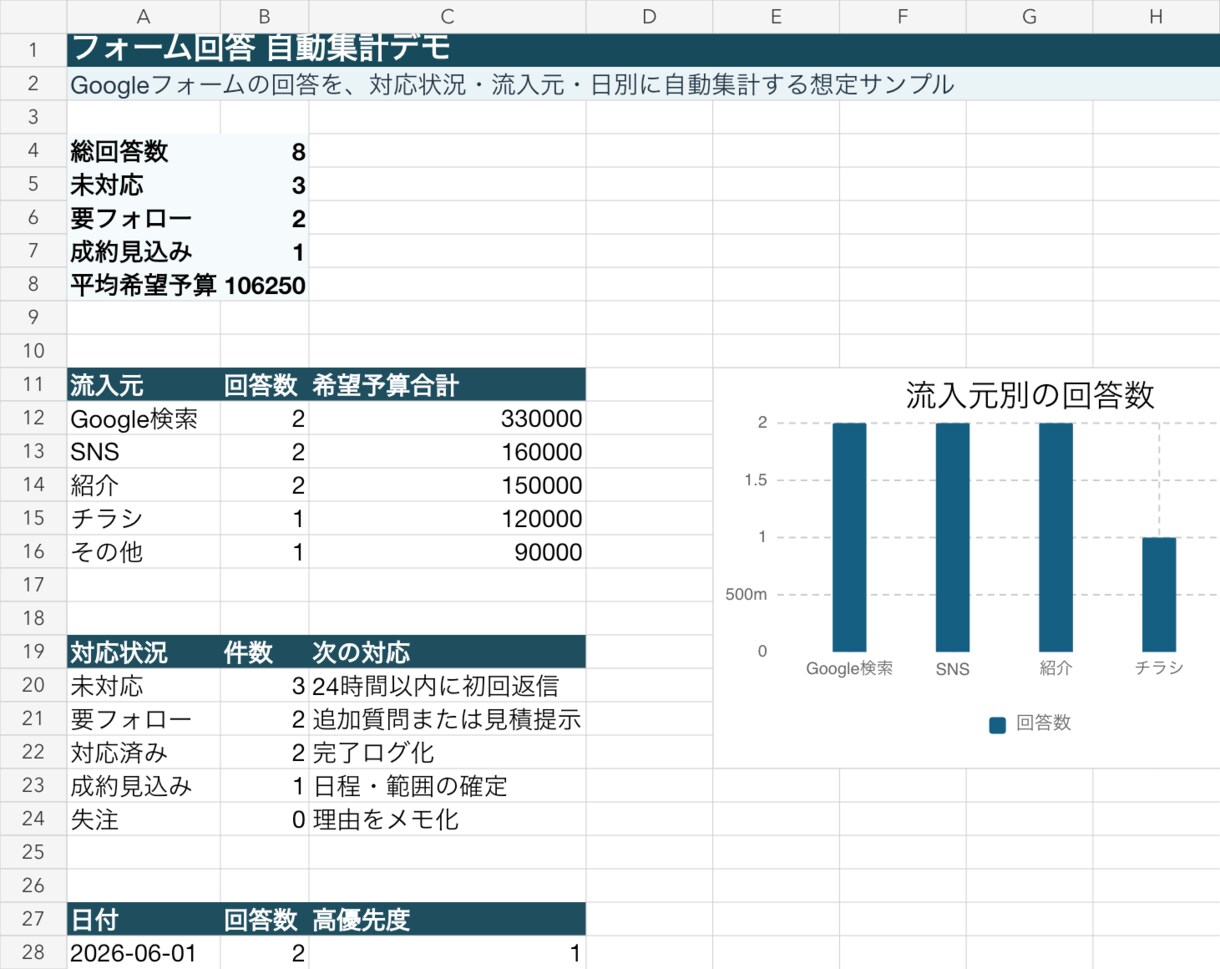Screen dimensions: 1220x969
Task: Select the cell containing 330000
Action: (447, 418)
